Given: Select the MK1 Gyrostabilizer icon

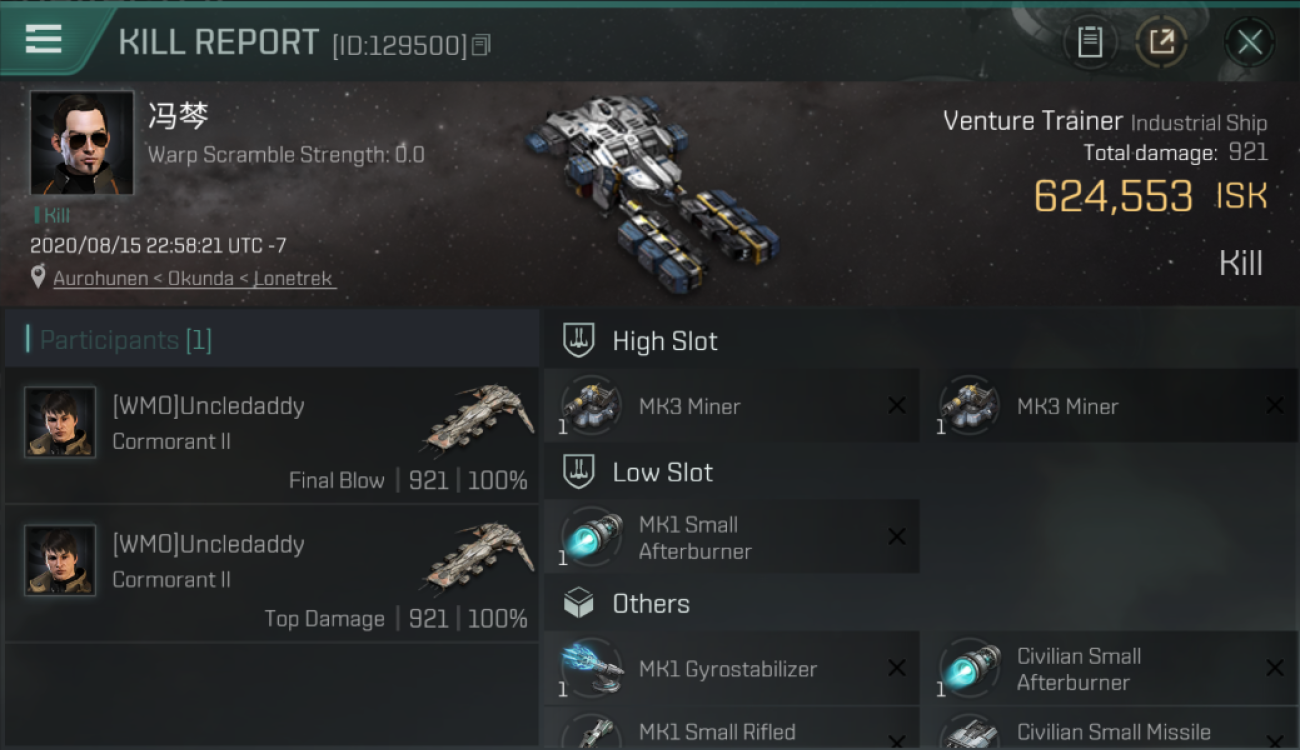Looking at the screenshot, I should coord(590,668).
